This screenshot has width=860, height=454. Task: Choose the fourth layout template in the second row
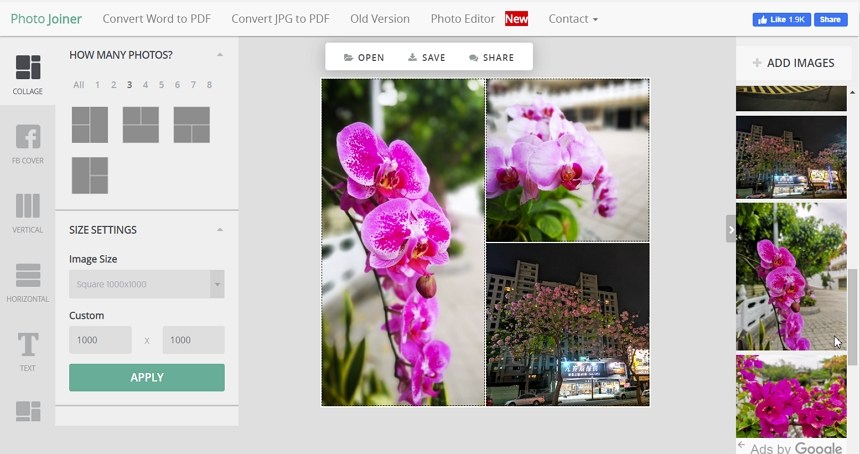tap(89, 175)
